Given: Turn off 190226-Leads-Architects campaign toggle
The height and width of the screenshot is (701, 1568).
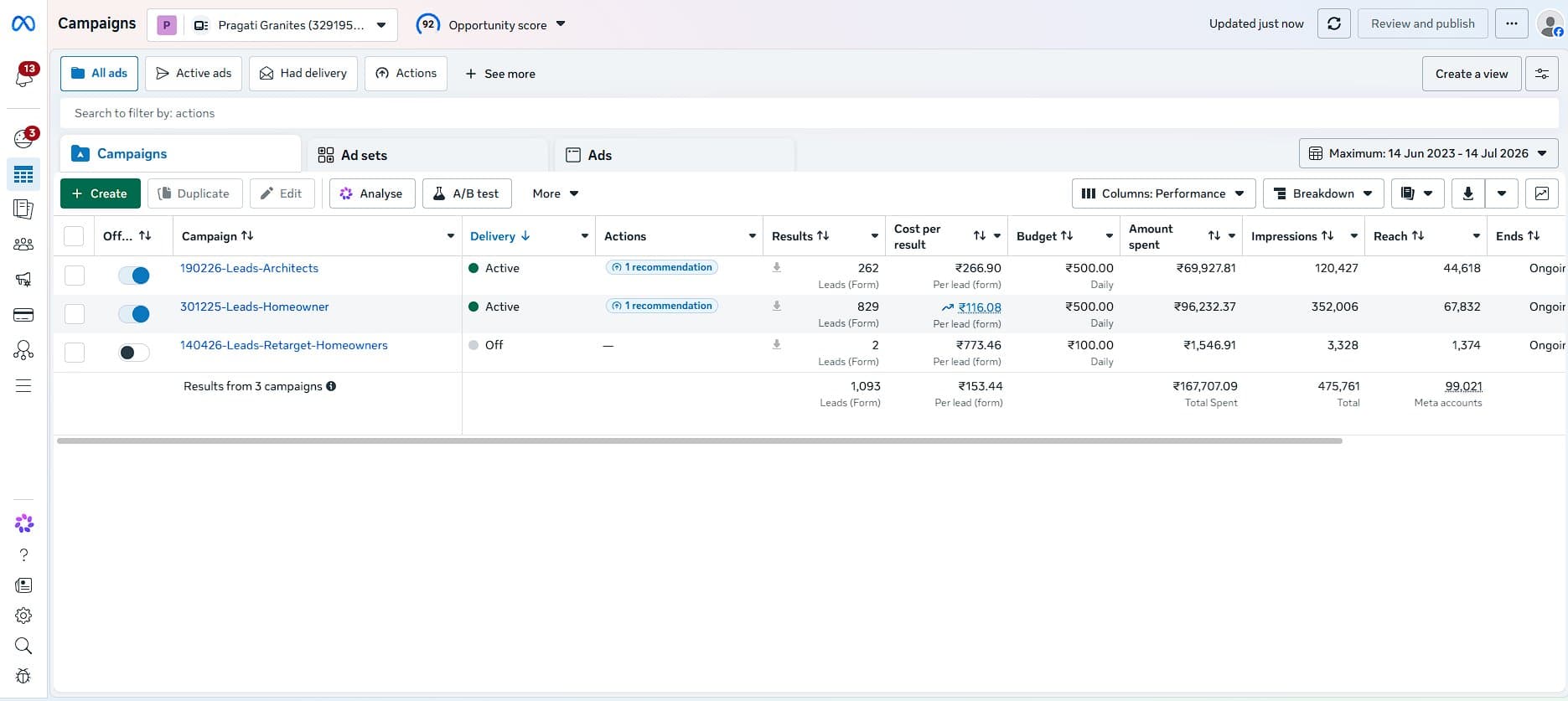Looking at the screenshot, I should pyautogui.click(x=134, y=275).
